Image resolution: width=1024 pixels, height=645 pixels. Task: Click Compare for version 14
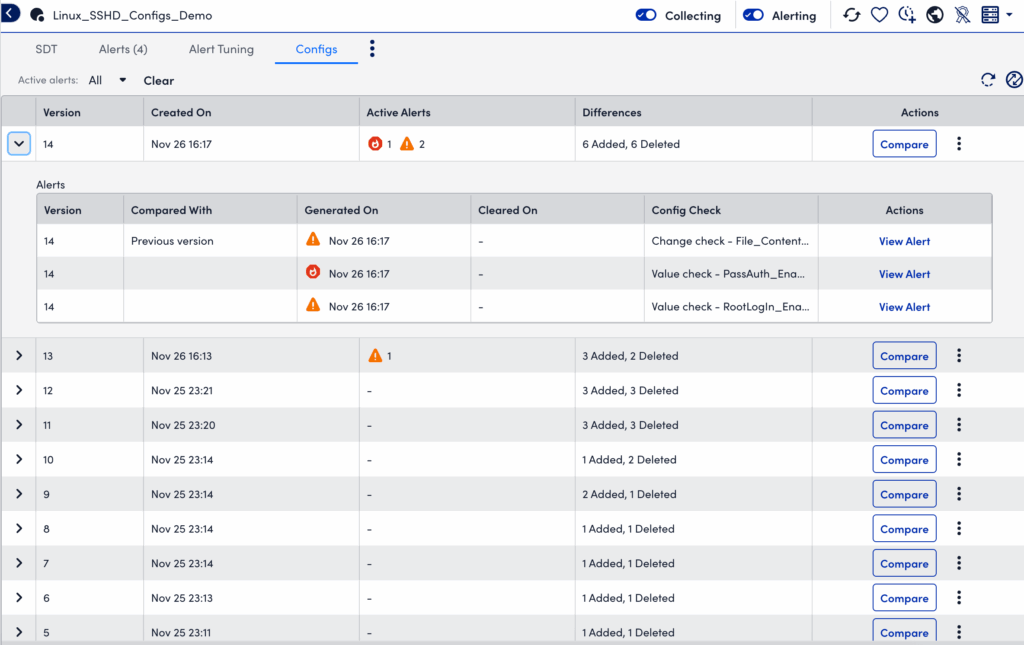904,144
